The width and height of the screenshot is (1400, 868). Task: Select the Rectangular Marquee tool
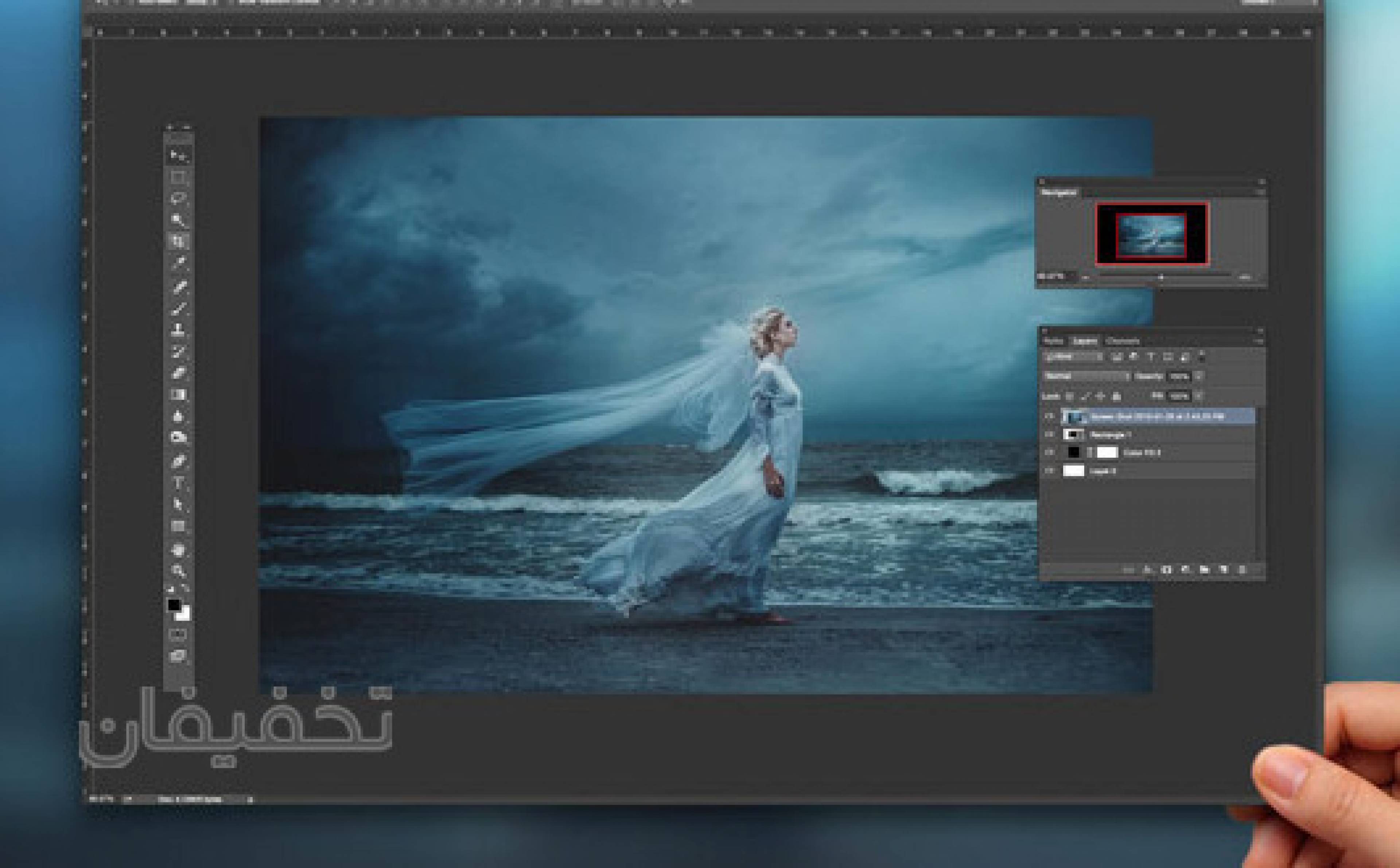click(x=179, y=177)
